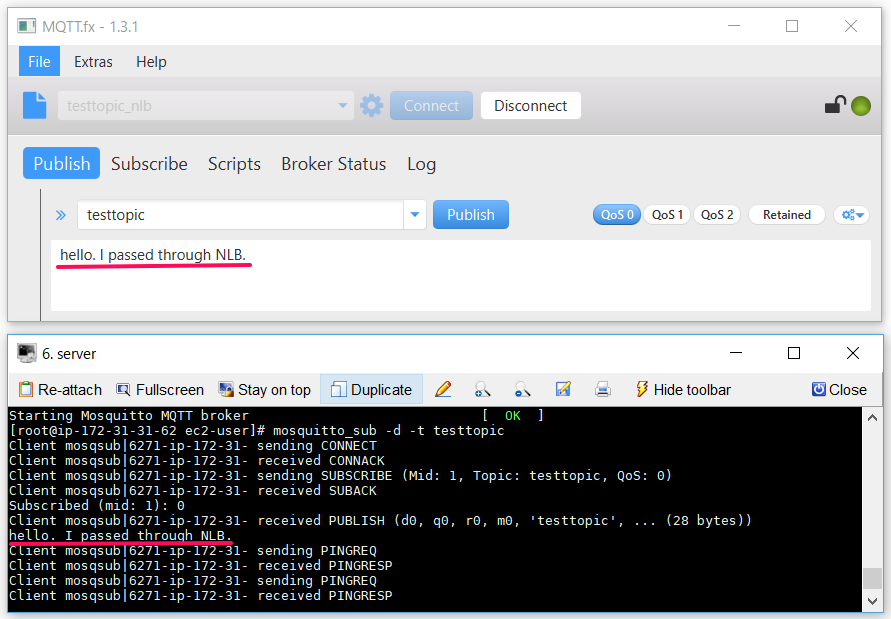This screenshot has height=619, width=891.
Task: Switch to the Subscribe tab
Action: pos(149,164)
